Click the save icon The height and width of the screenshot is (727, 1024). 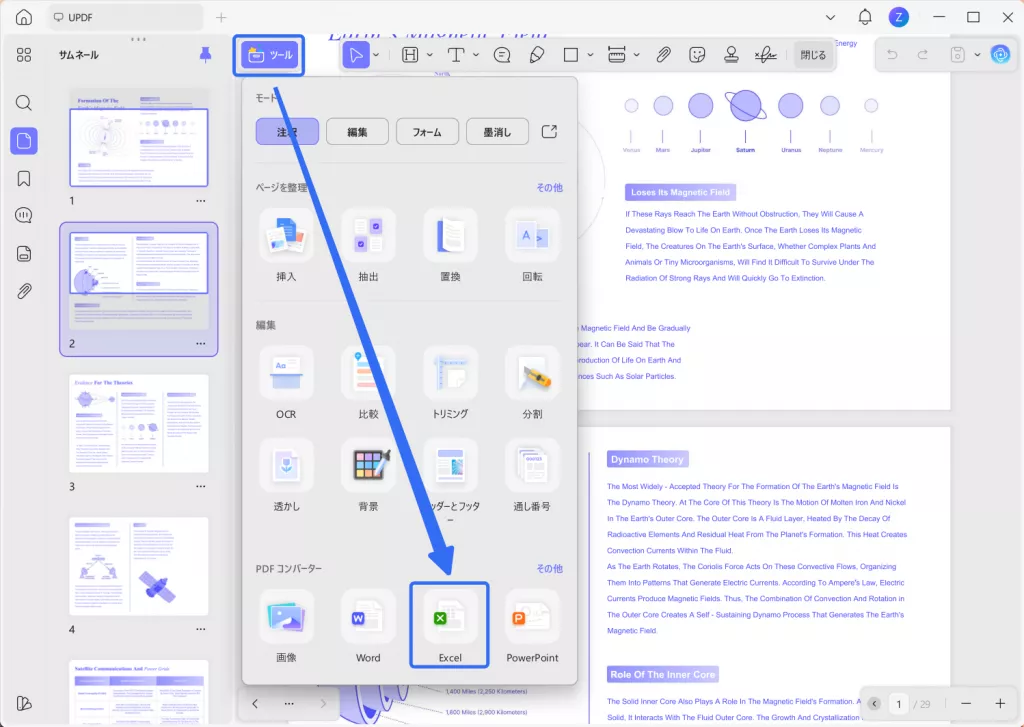[x=957, y=55]
